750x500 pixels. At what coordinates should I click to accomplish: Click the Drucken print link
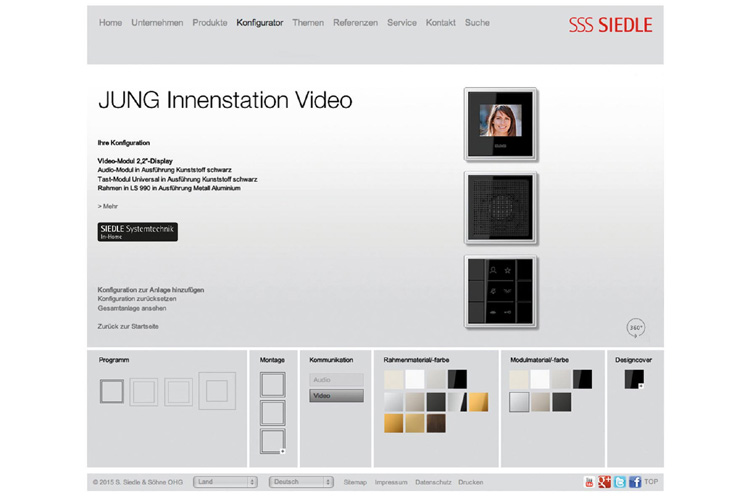[x=471, y=482]
